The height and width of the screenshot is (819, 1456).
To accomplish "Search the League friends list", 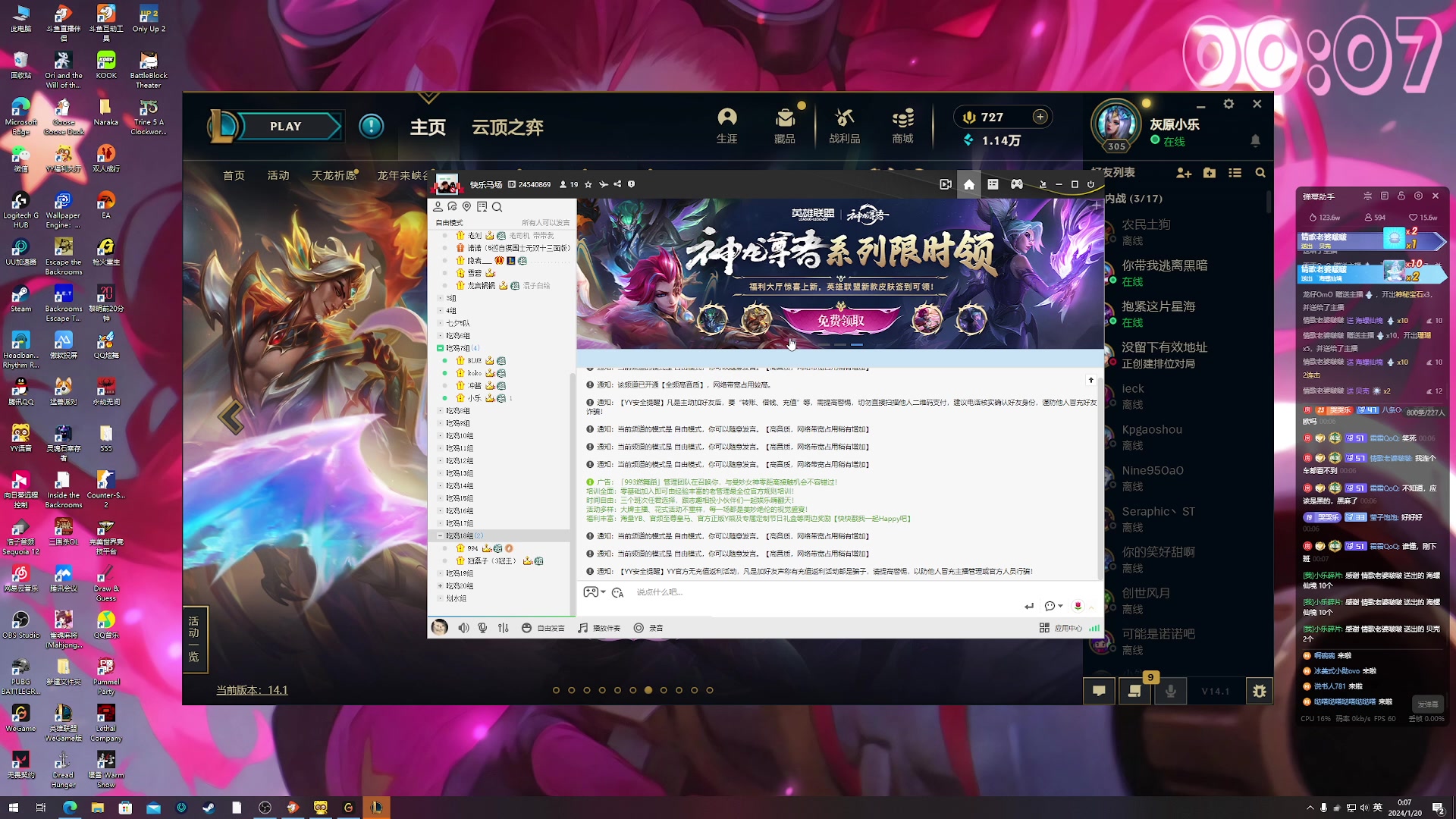I will (1260, 173).
